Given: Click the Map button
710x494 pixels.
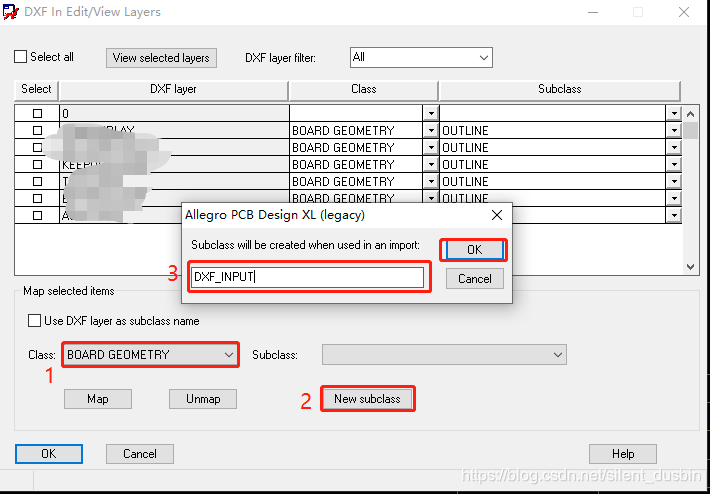Looking at the screenshot, I should (x=98, y=399).
